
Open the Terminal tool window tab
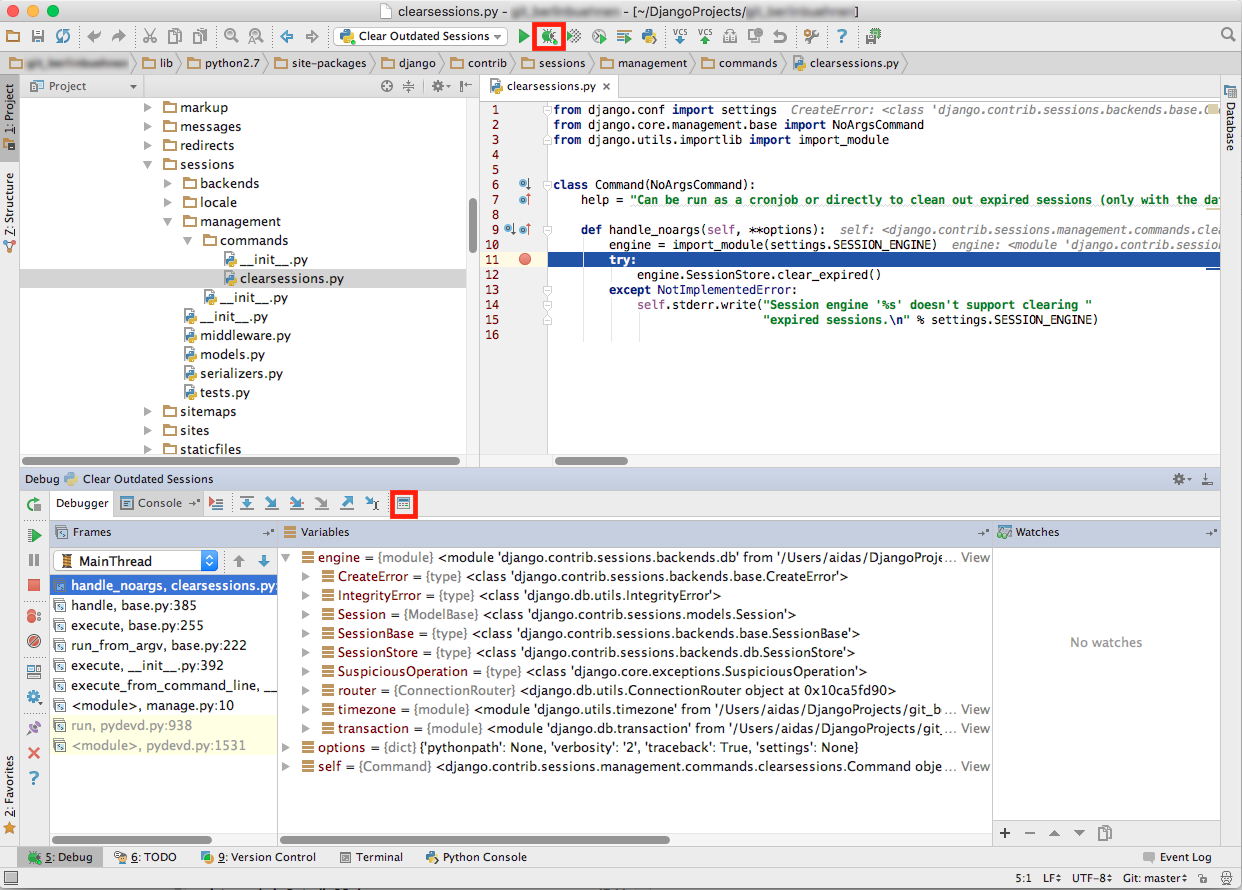(x=371, y=857)
